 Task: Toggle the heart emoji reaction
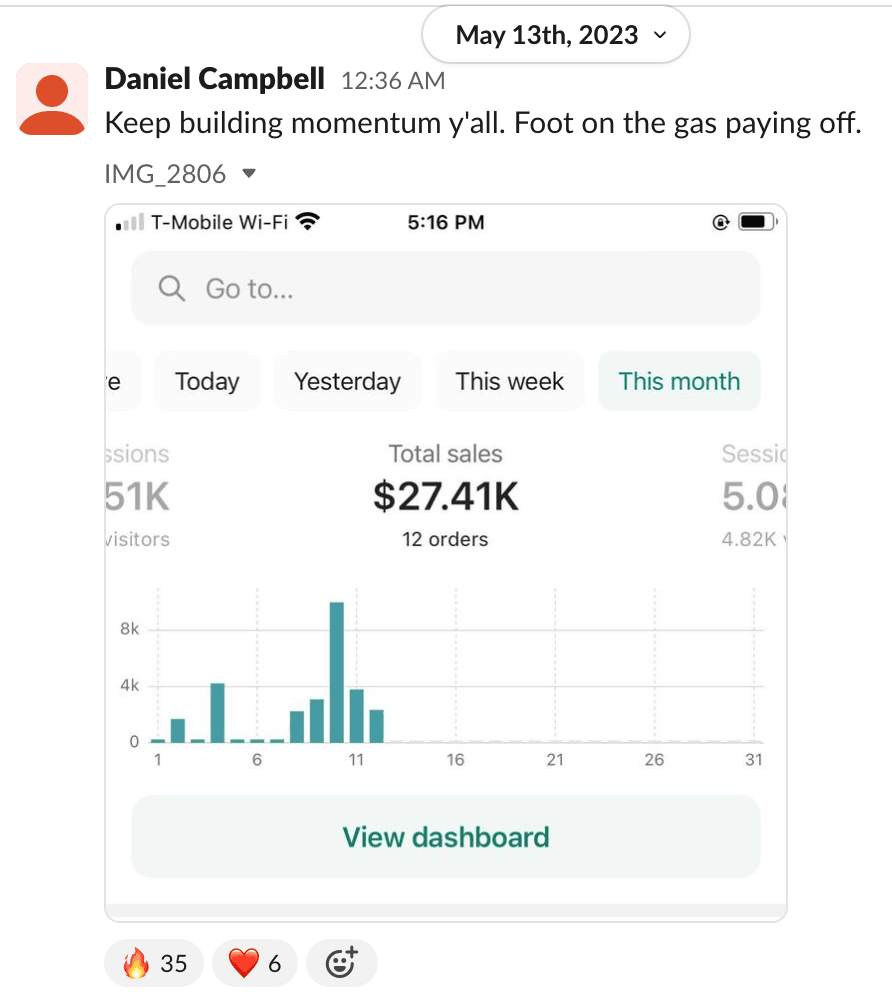(255, 963)
